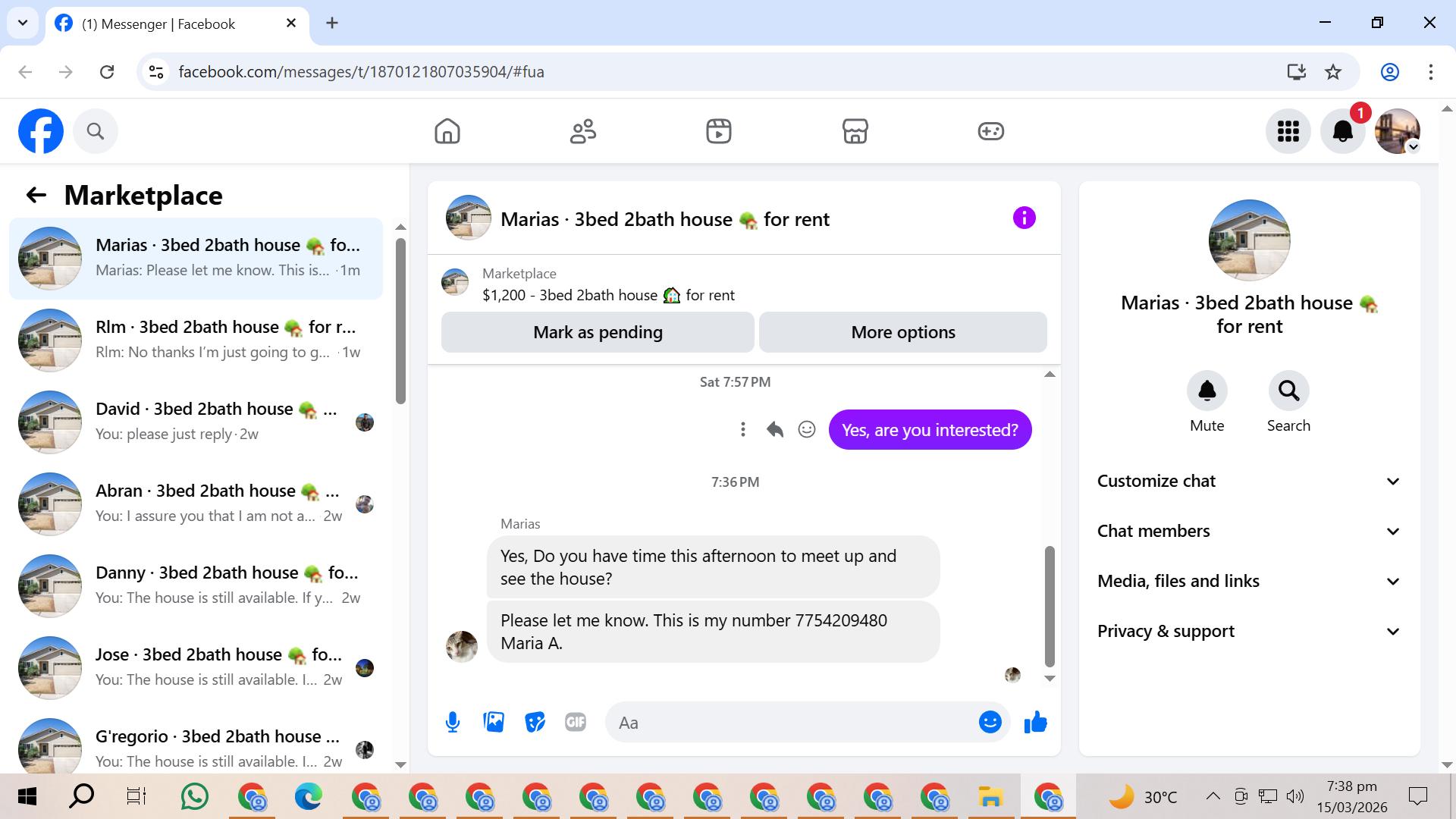Open Windows Start menu
Image resolution: width=1456 pixels, height=819 pixels.
[x=27, y=797]
